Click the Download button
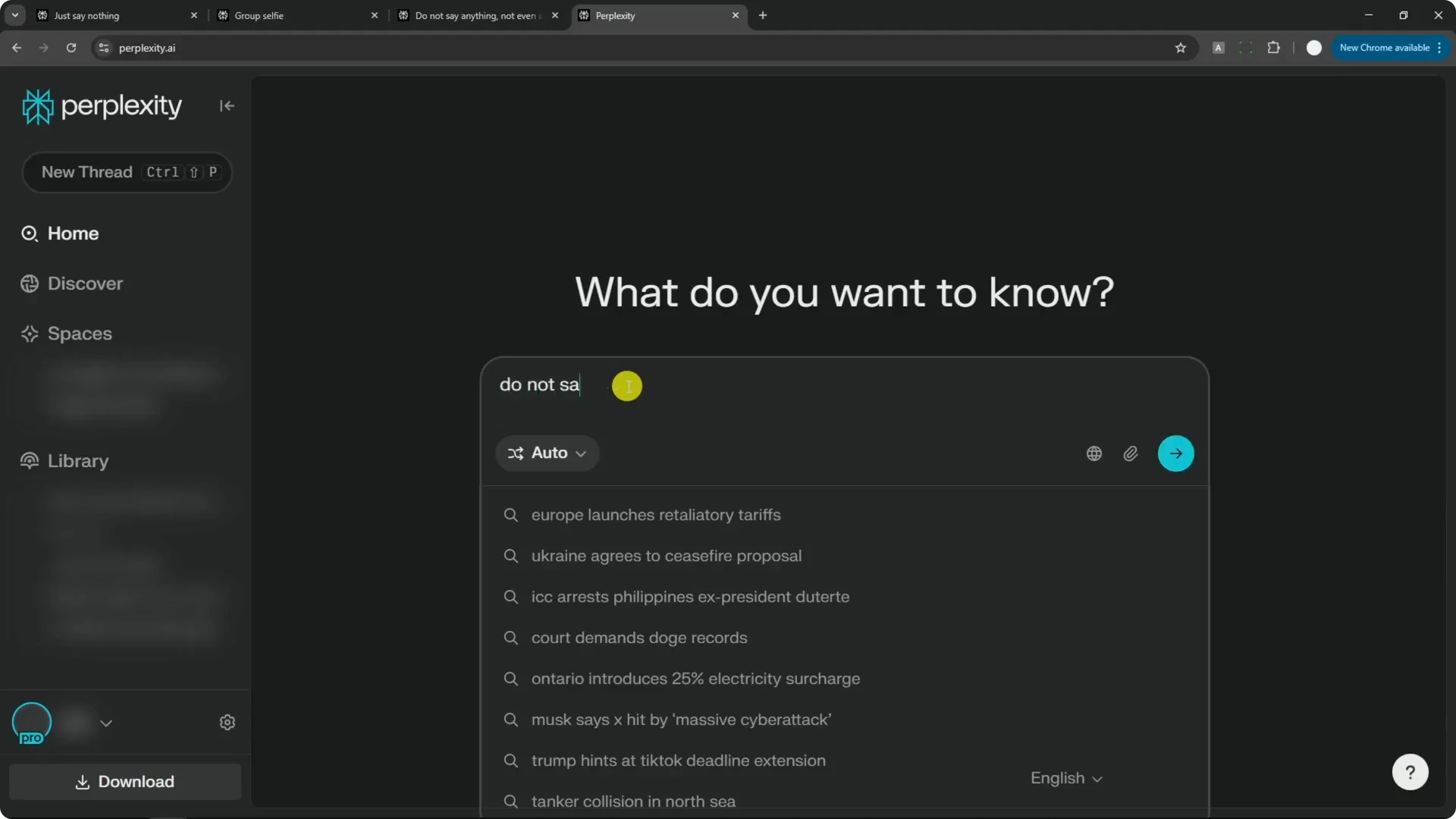 [125, 782]
